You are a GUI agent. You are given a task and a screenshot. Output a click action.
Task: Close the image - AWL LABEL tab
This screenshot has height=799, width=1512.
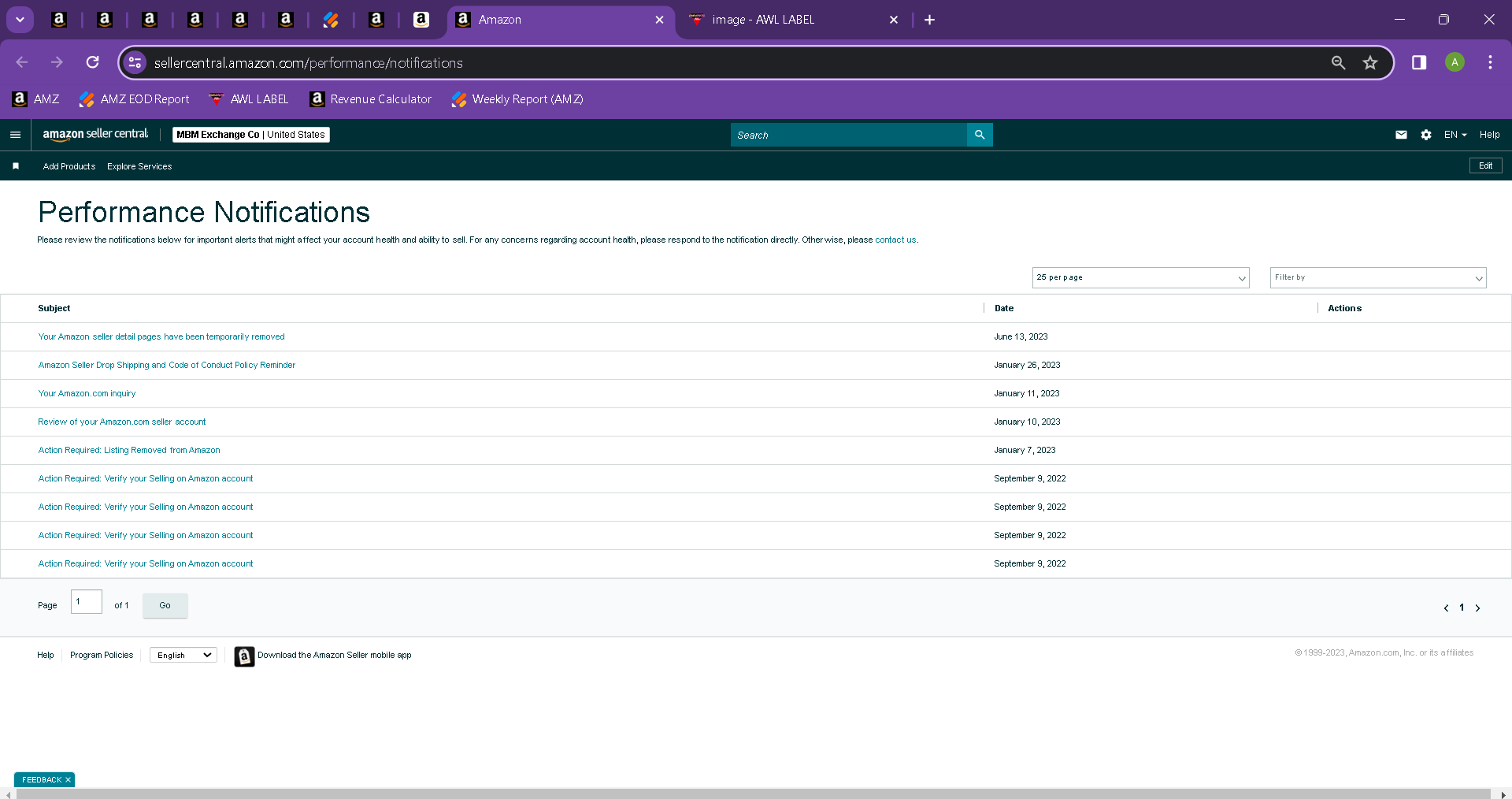(x=894, y=20)
